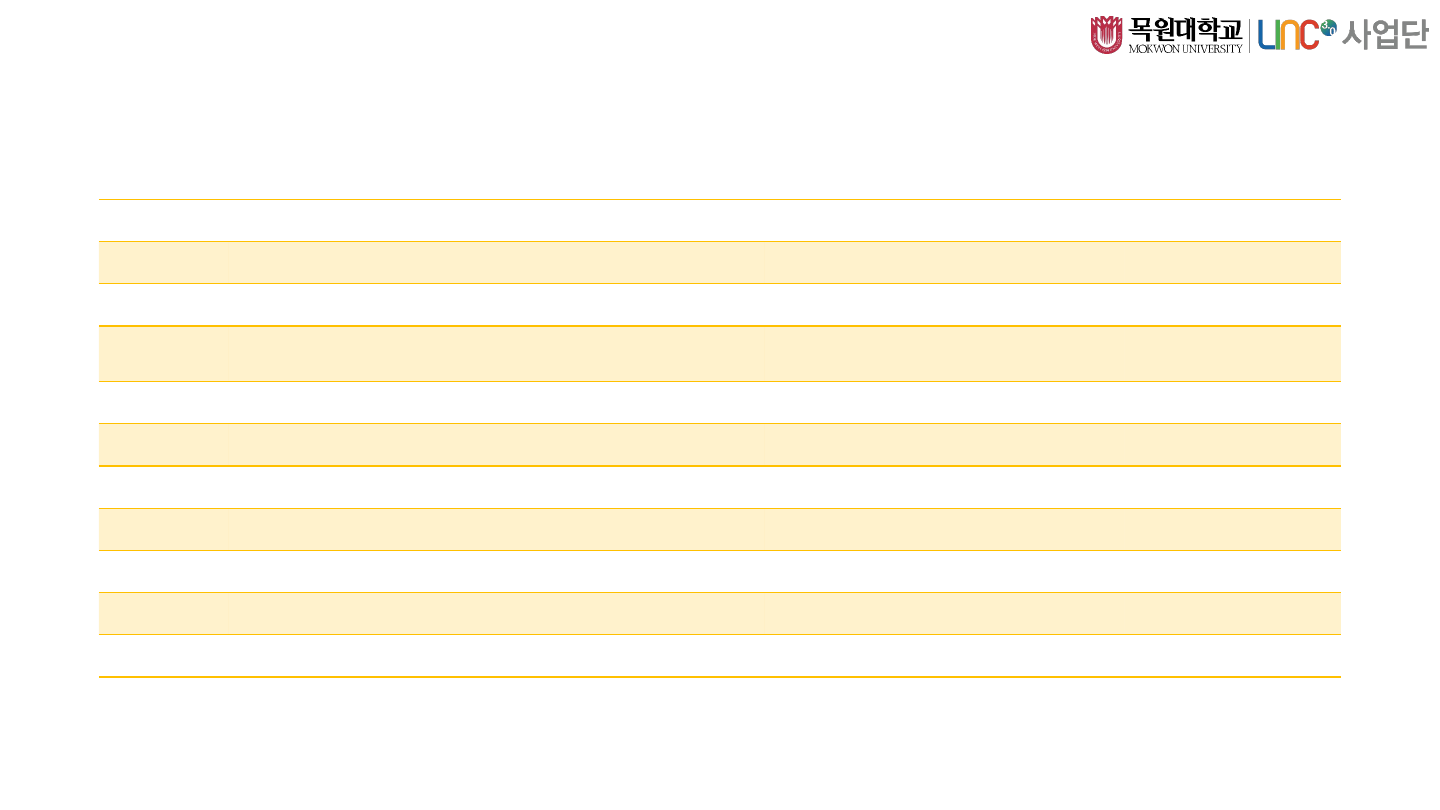The image size is (1440, 810).
Task: Select the first cream-shaded table row
Action: (719, 262)
